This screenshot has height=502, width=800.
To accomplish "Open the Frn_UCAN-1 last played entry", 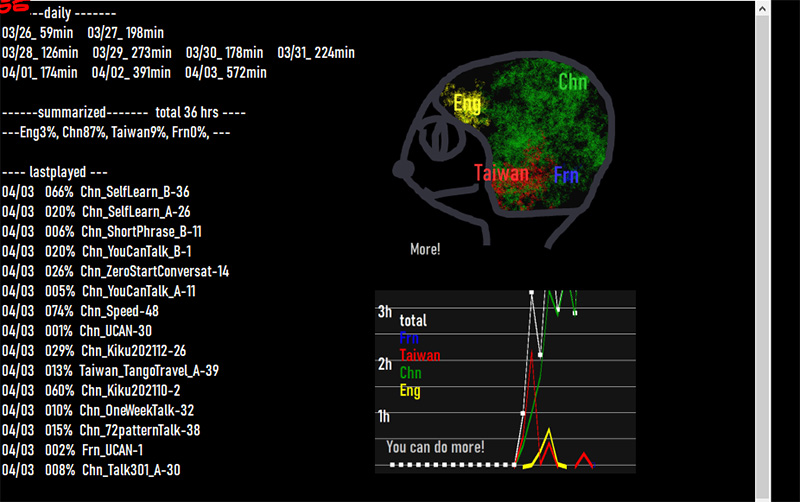I will coord(112,450).
